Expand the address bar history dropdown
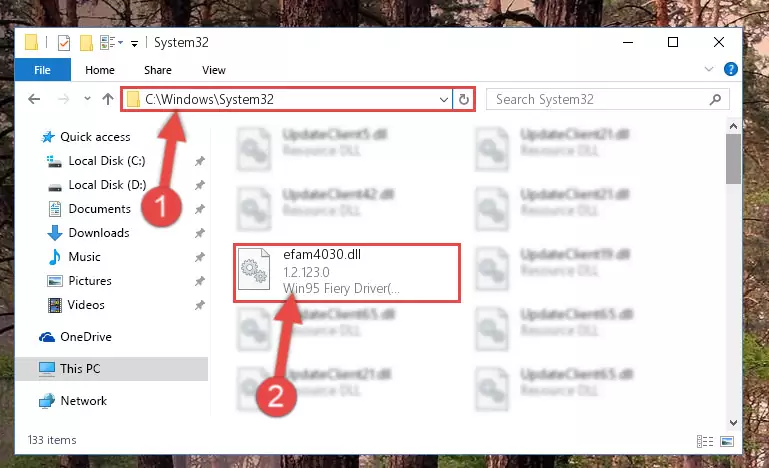 443,100
